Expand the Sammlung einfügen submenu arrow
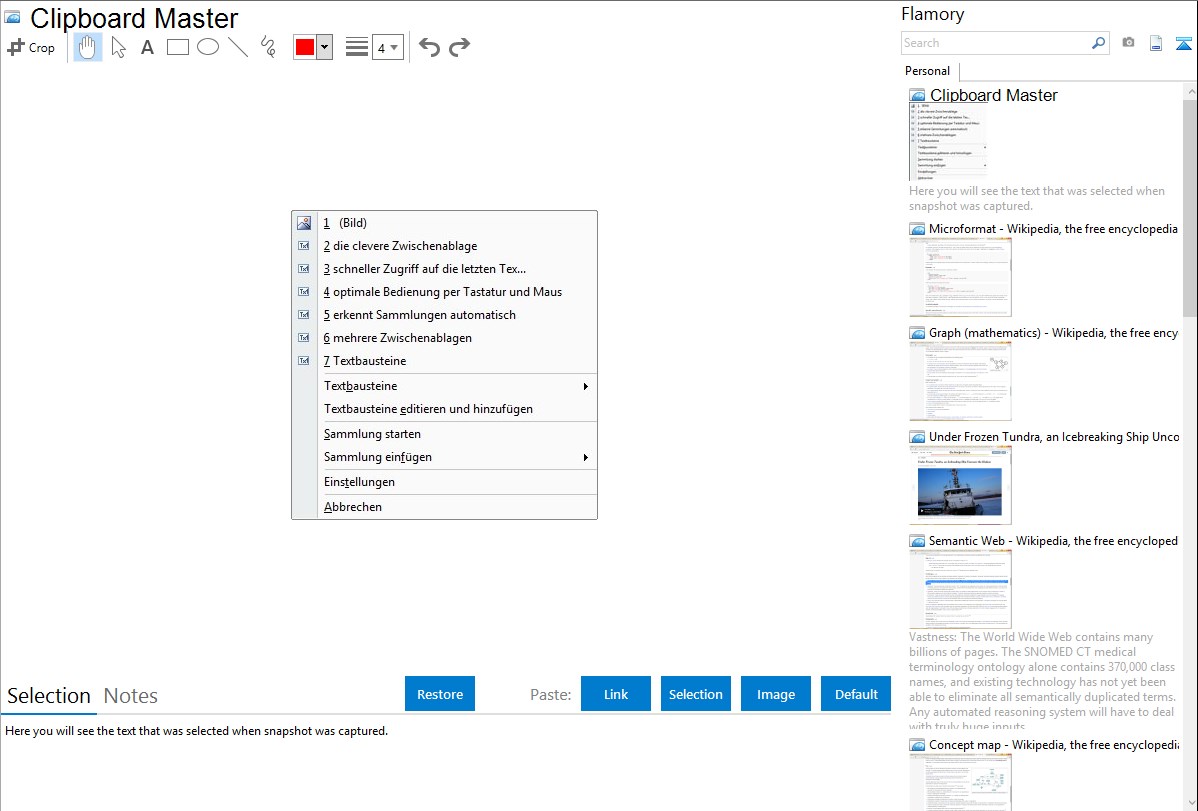Image resolution: width=1198 pixels, height=811 pixels. coord(586,457)
